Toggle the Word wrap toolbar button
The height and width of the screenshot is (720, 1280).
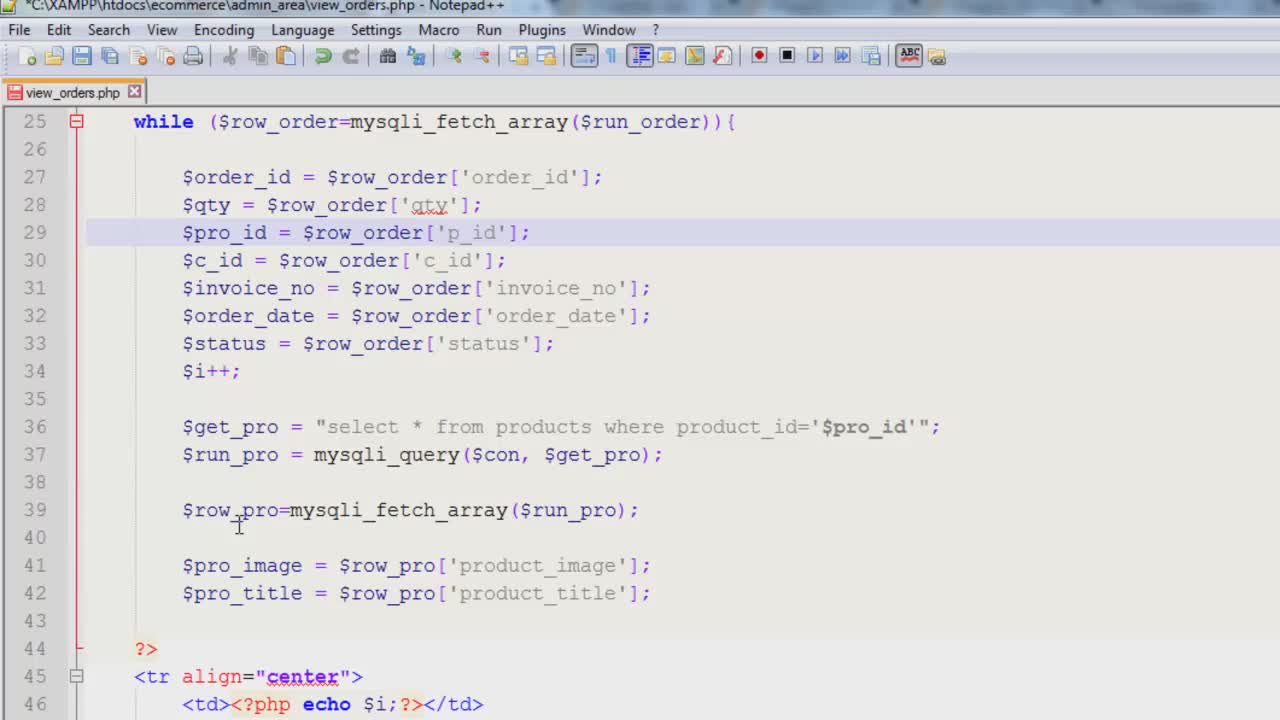(x=584, y=56)
